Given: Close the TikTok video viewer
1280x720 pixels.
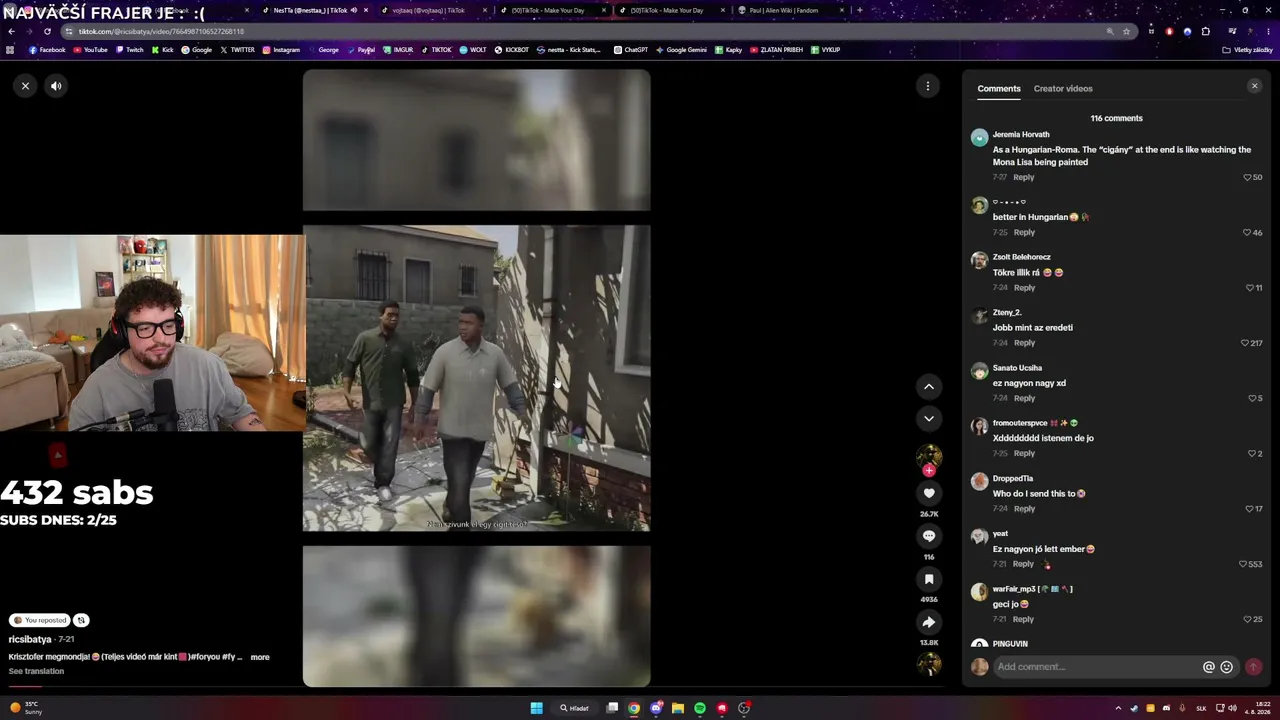Looking at the screenshot, I should click(x=25, y=86).
